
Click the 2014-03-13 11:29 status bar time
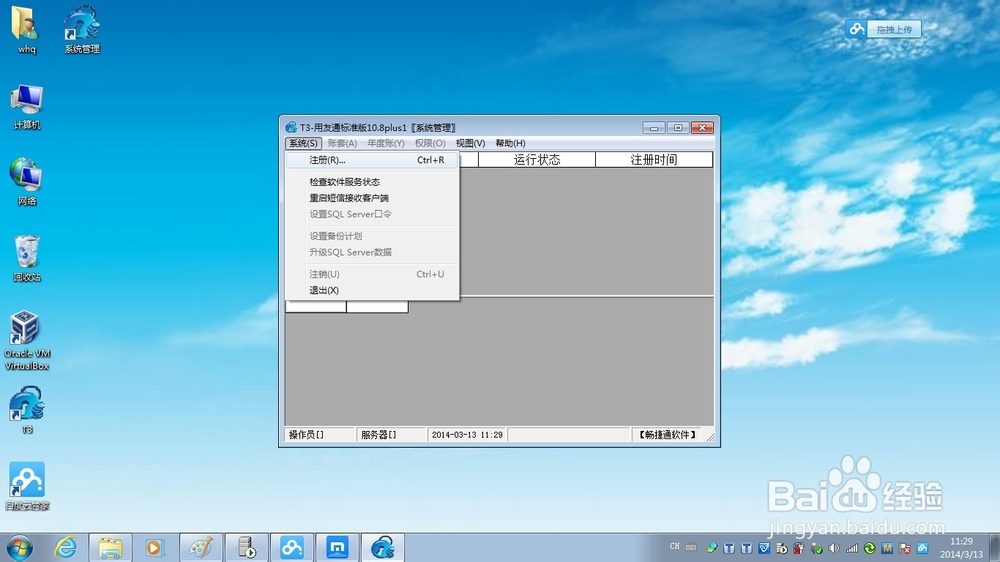467,434
